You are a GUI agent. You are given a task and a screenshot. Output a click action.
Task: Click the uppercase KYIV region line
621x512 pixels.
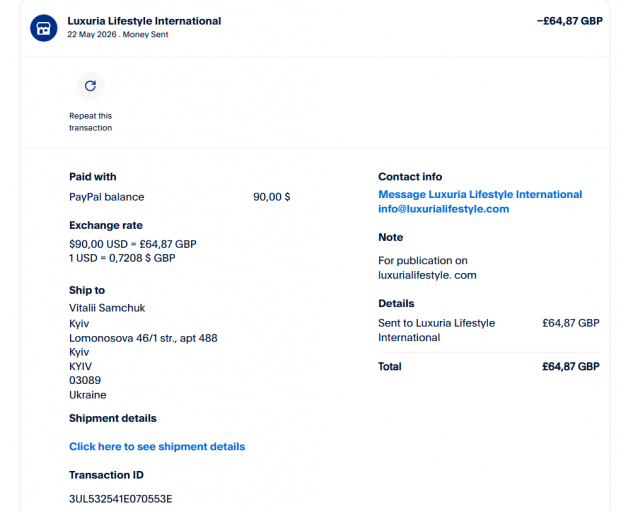pyautogui.click(x=80, y=366)
